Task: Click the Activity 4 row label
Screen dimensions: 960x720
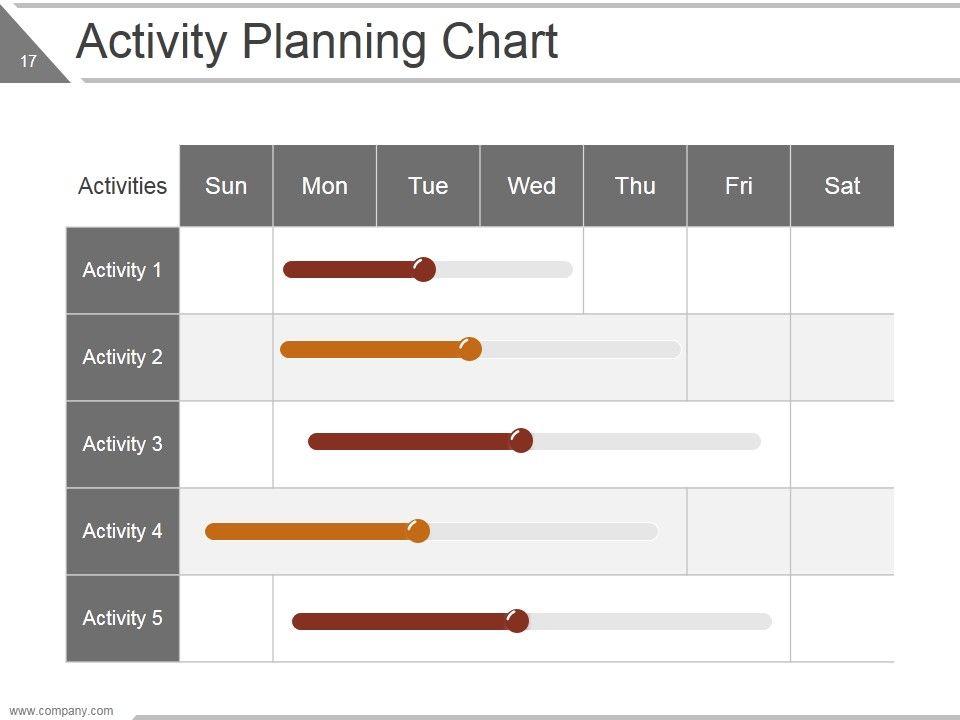Action: coord(122,531)
